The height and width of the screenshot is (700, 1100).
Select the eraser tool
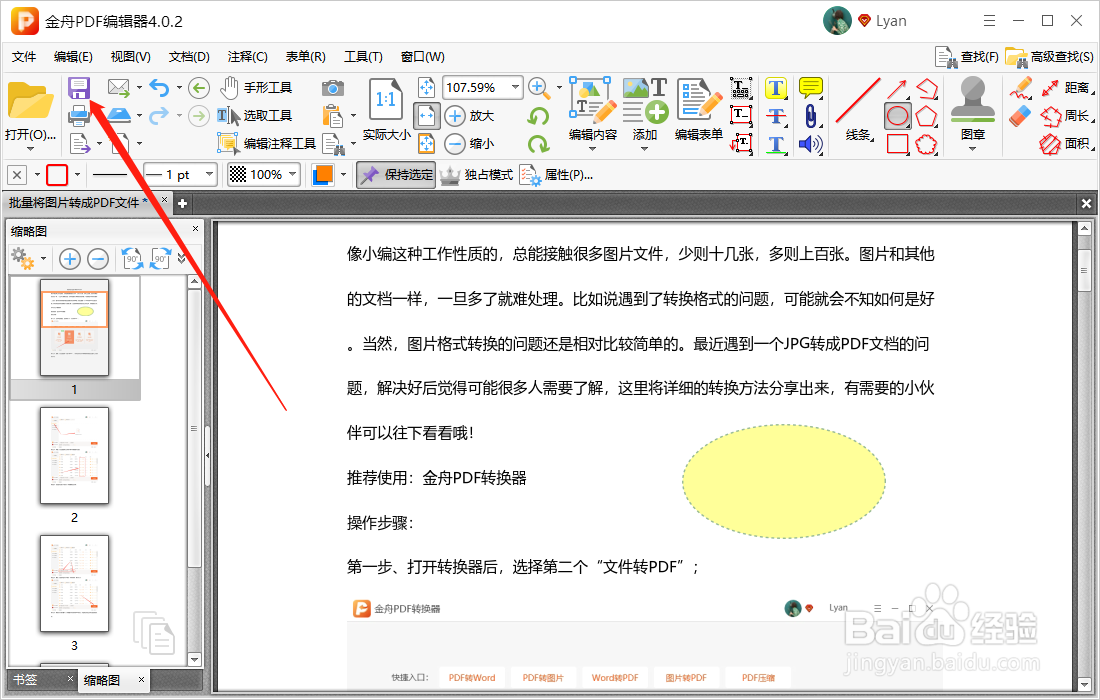[x=1020, y=116]
